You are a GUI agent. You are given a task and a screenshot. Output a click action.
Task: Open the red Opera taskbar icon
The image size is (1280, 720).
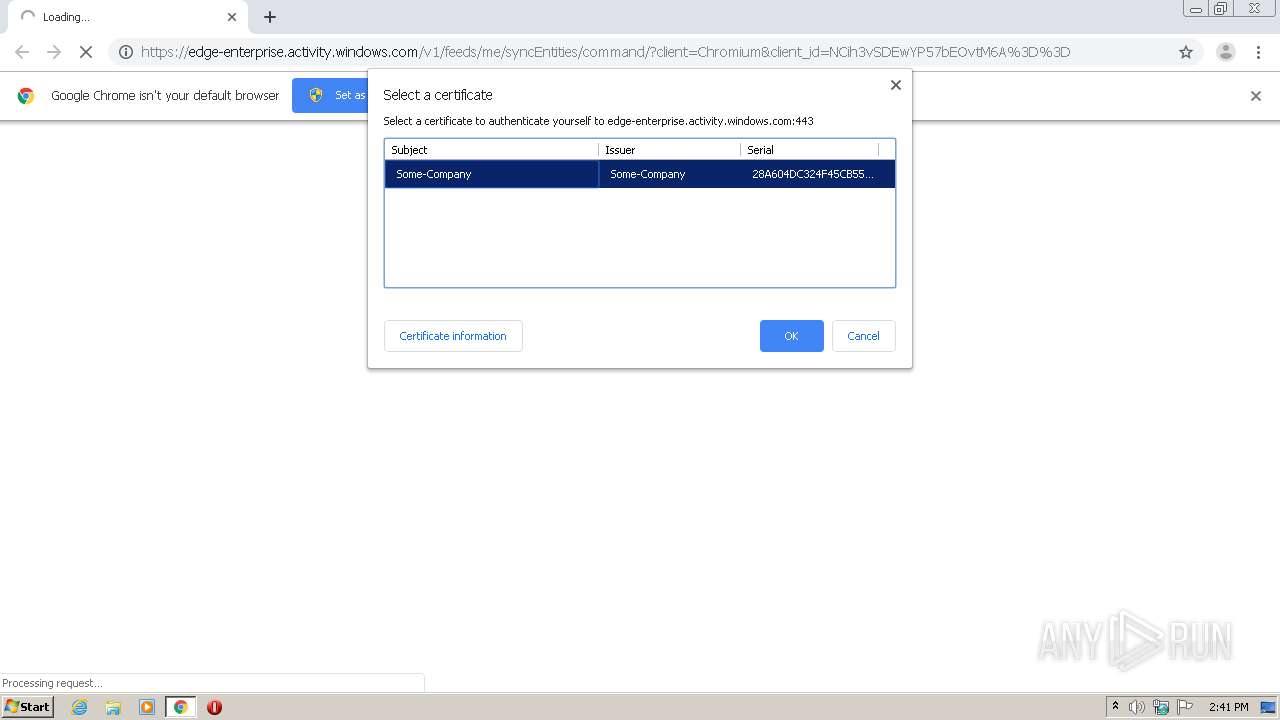pos(214,707)
